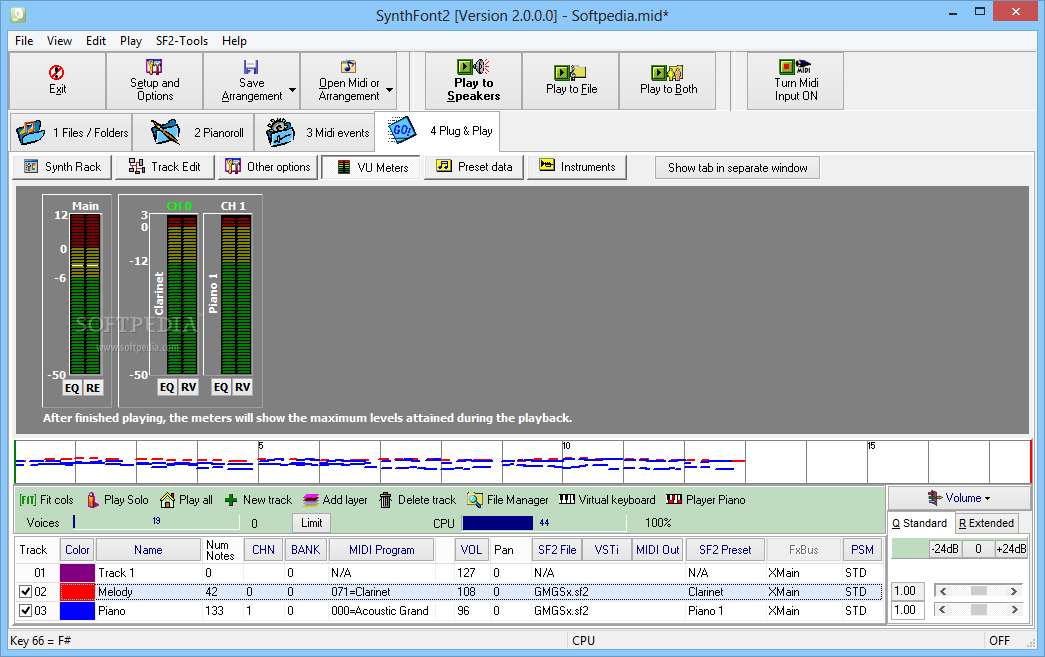Open the File Manager

coord(509,500)
